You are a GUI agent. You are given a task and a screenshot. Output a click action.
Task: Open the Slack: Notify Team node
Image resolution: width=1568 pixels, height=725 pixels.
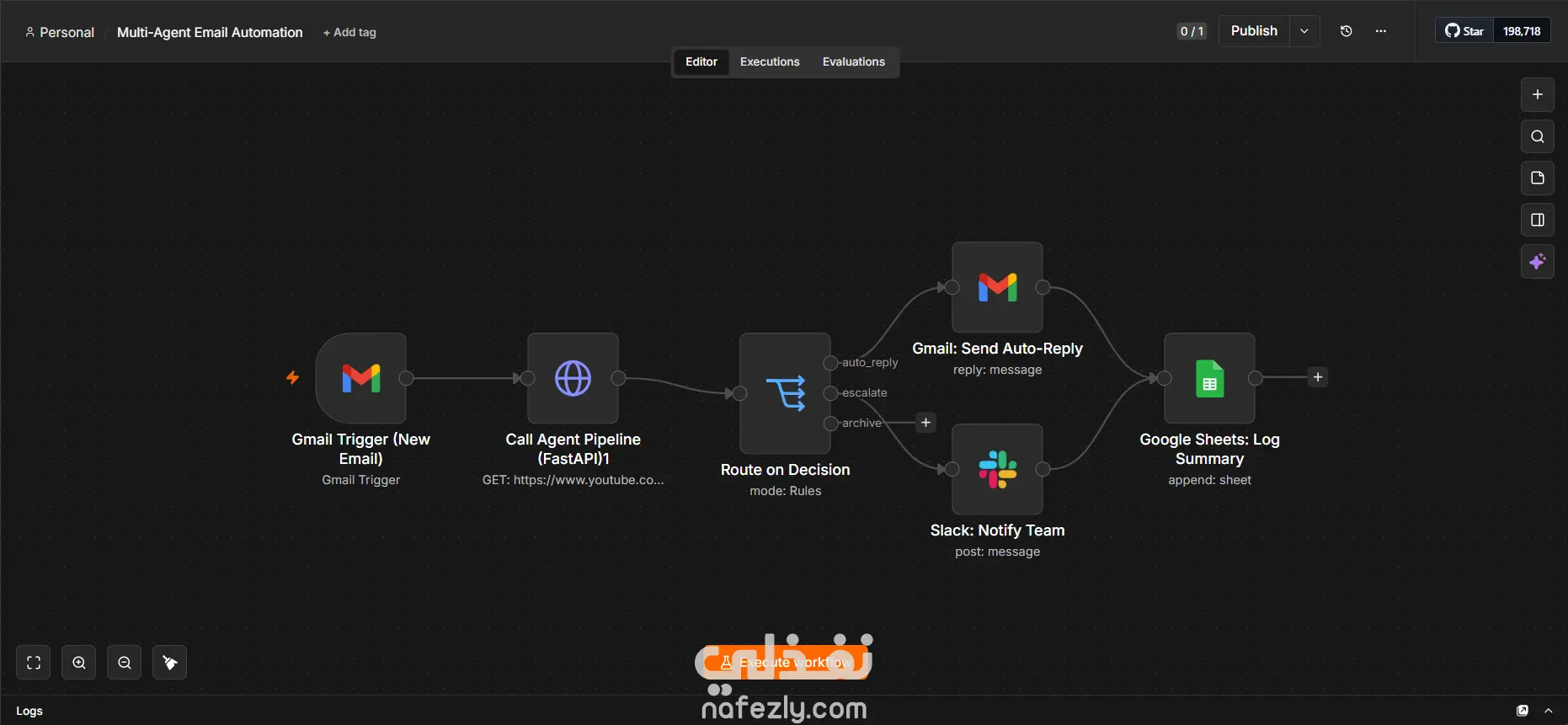click(997, 469)
